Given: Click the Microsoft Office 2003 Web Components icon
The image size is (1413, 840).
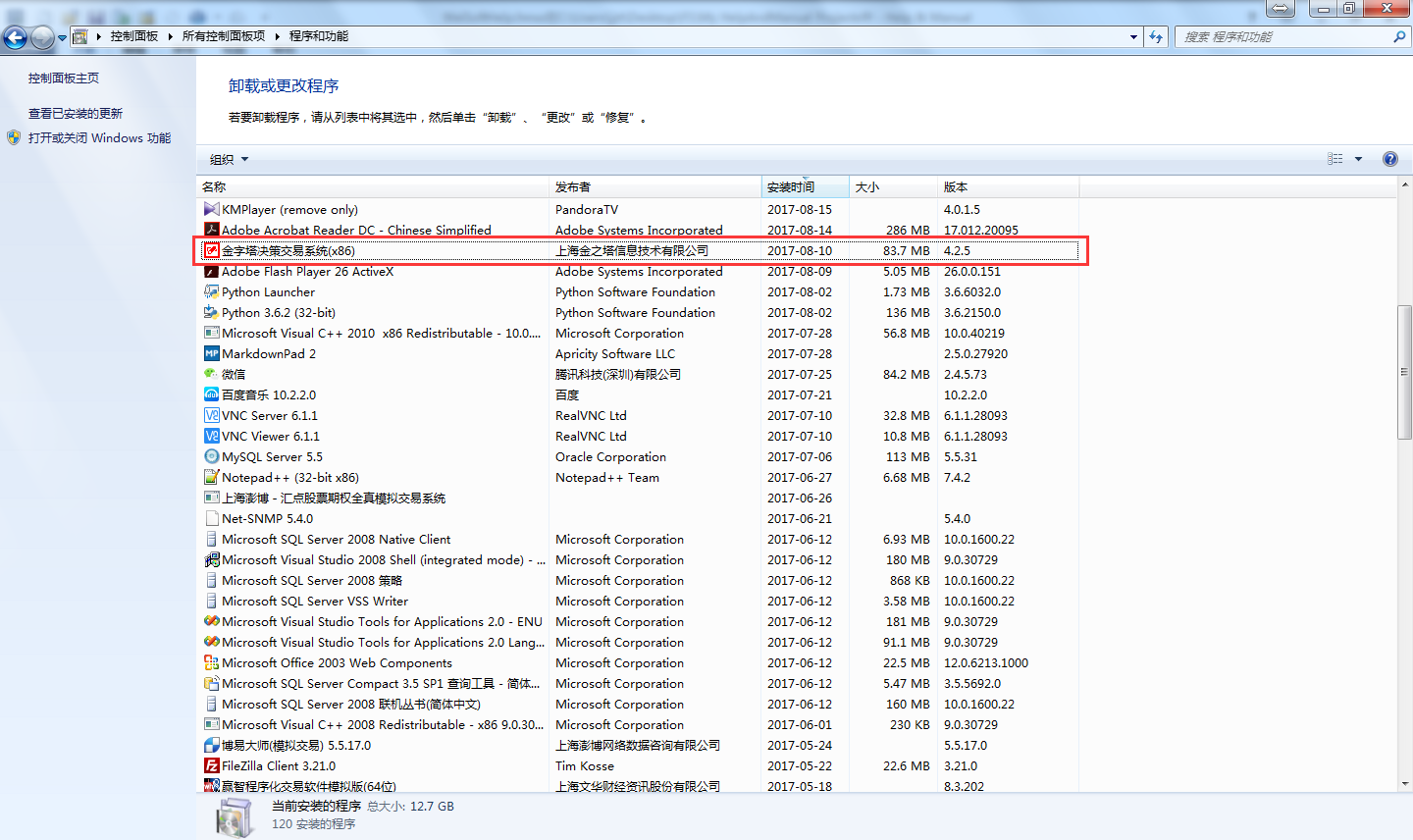Looking at the screenshot, I should (211, 662).
